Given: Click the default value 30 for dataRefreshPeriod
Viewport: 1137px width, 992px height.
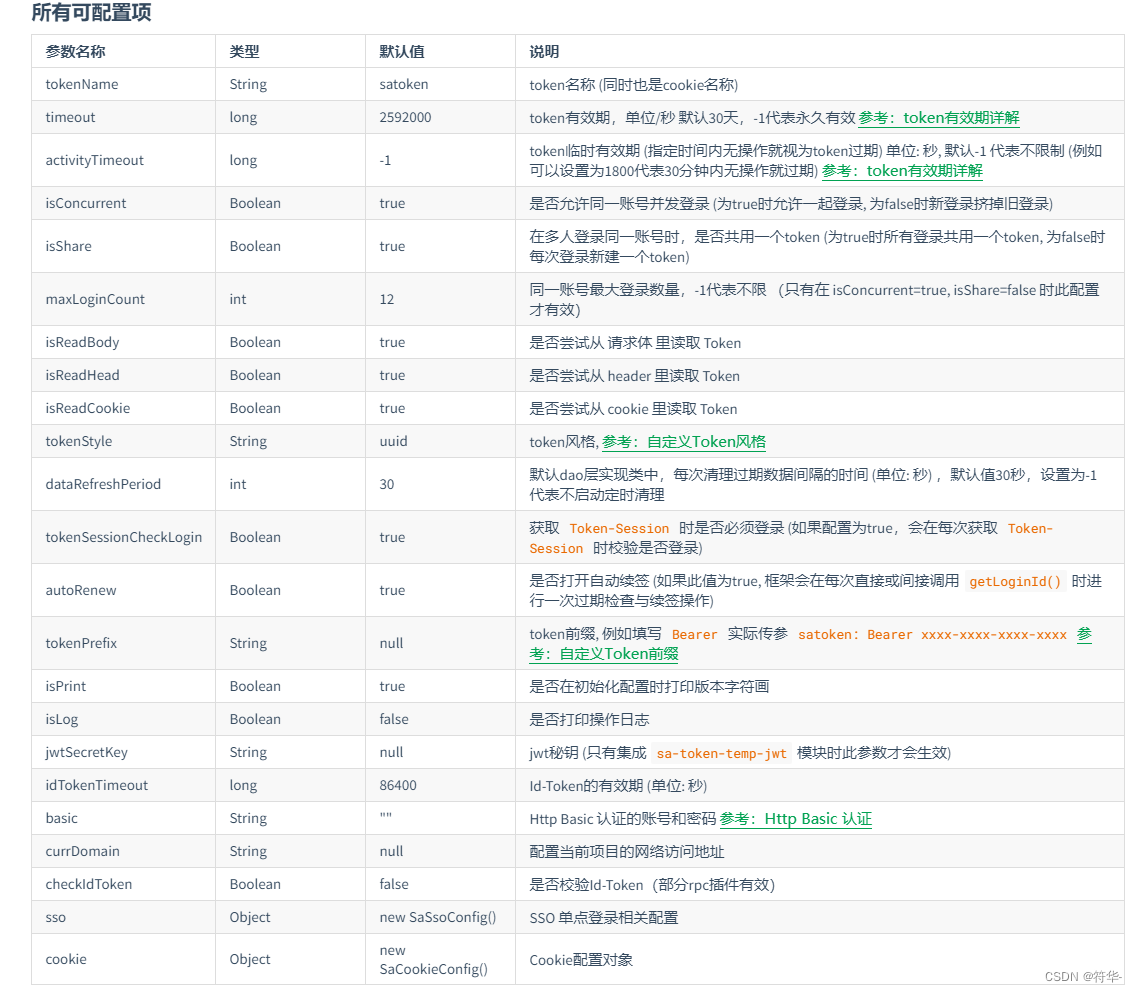Looking at the screenshot, I should [x=386, y=484].
